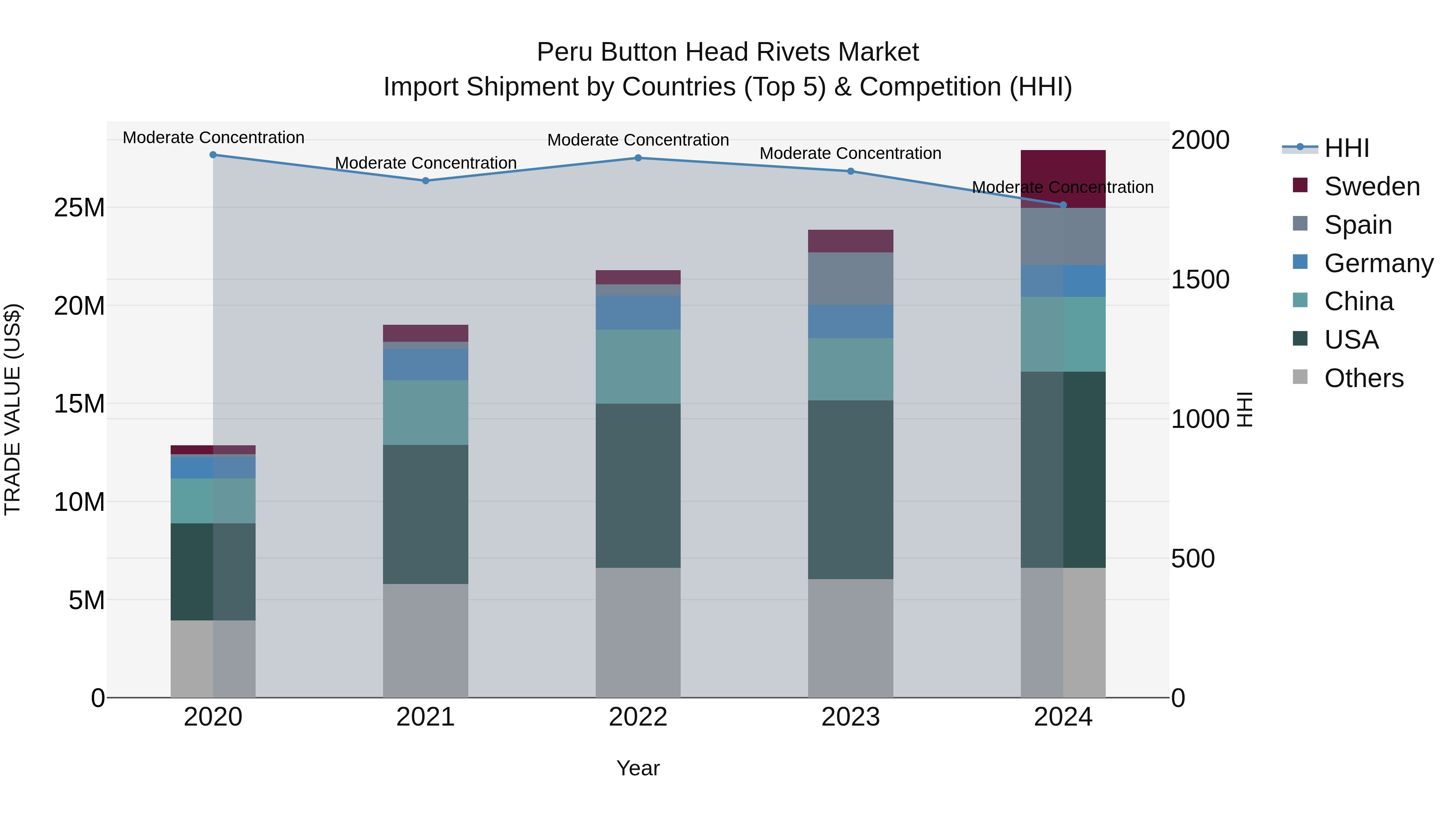This screenshot has height=819, width=1456.
Task: Select the Germany segment of the 2021 bar
Action: click(425, 364)
